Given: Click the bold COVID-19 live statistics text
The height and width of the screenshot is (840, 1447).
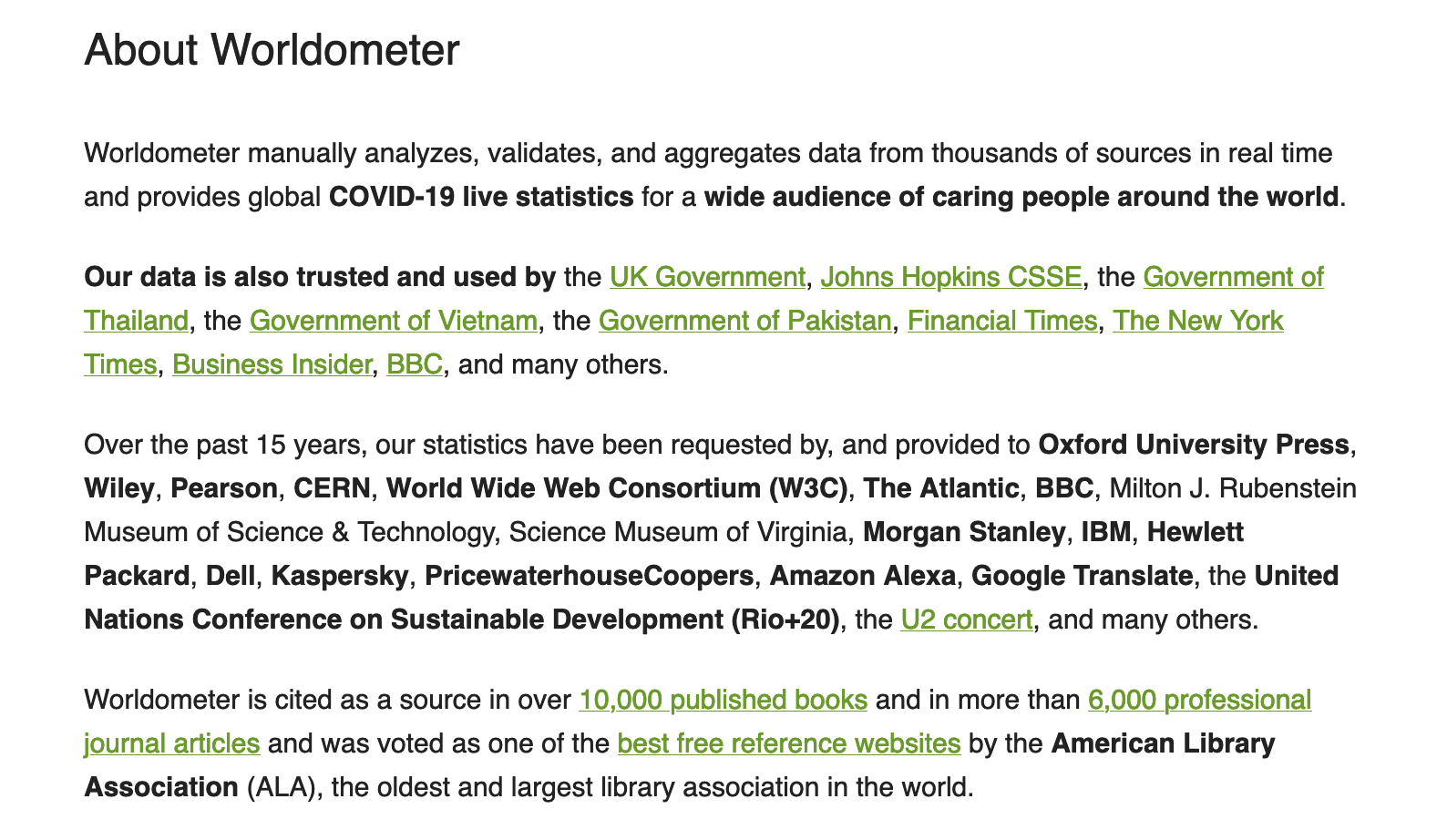Looking at the screenshot, I should 481,197.
